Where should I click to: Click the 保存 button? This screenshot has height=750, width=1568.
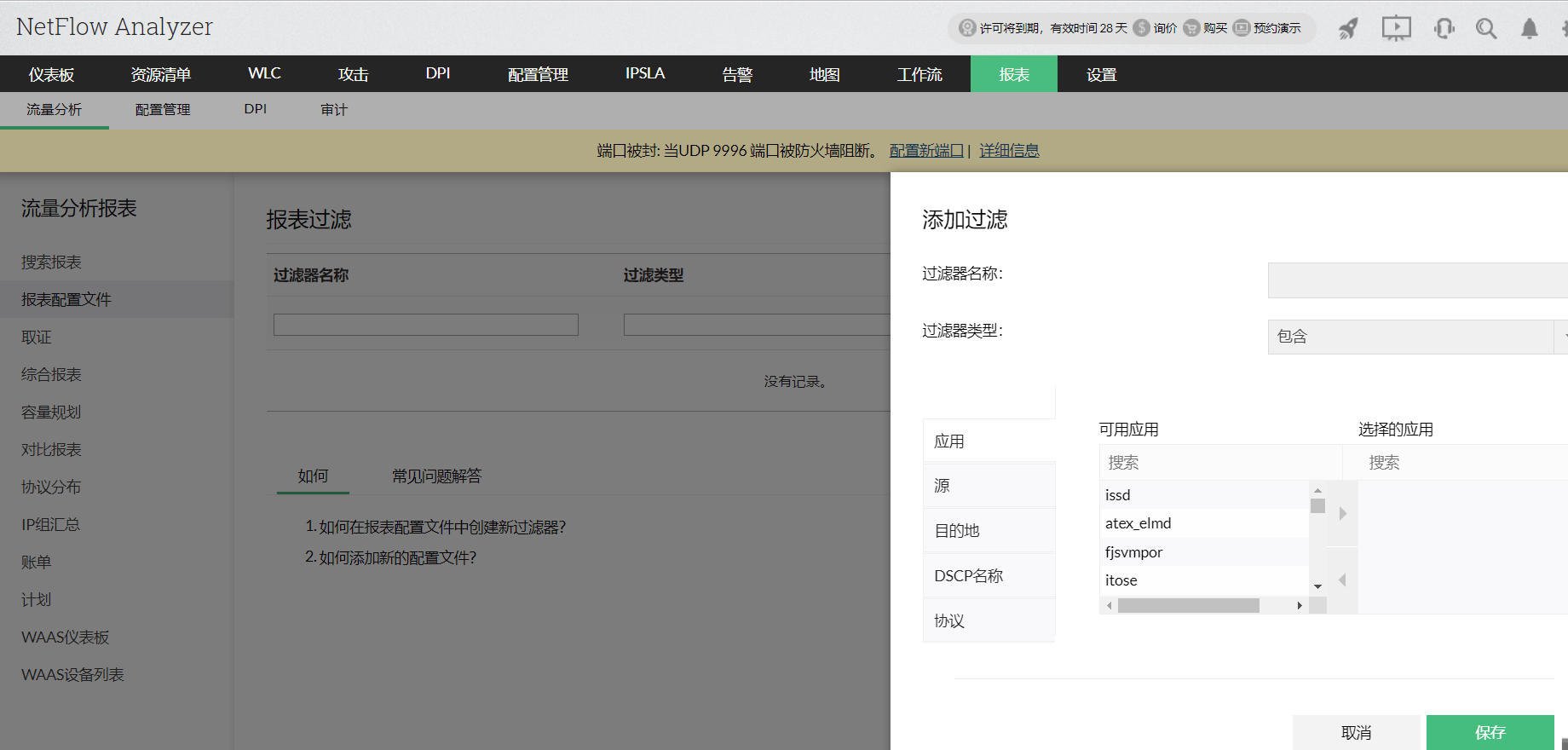click(1490, 732)
